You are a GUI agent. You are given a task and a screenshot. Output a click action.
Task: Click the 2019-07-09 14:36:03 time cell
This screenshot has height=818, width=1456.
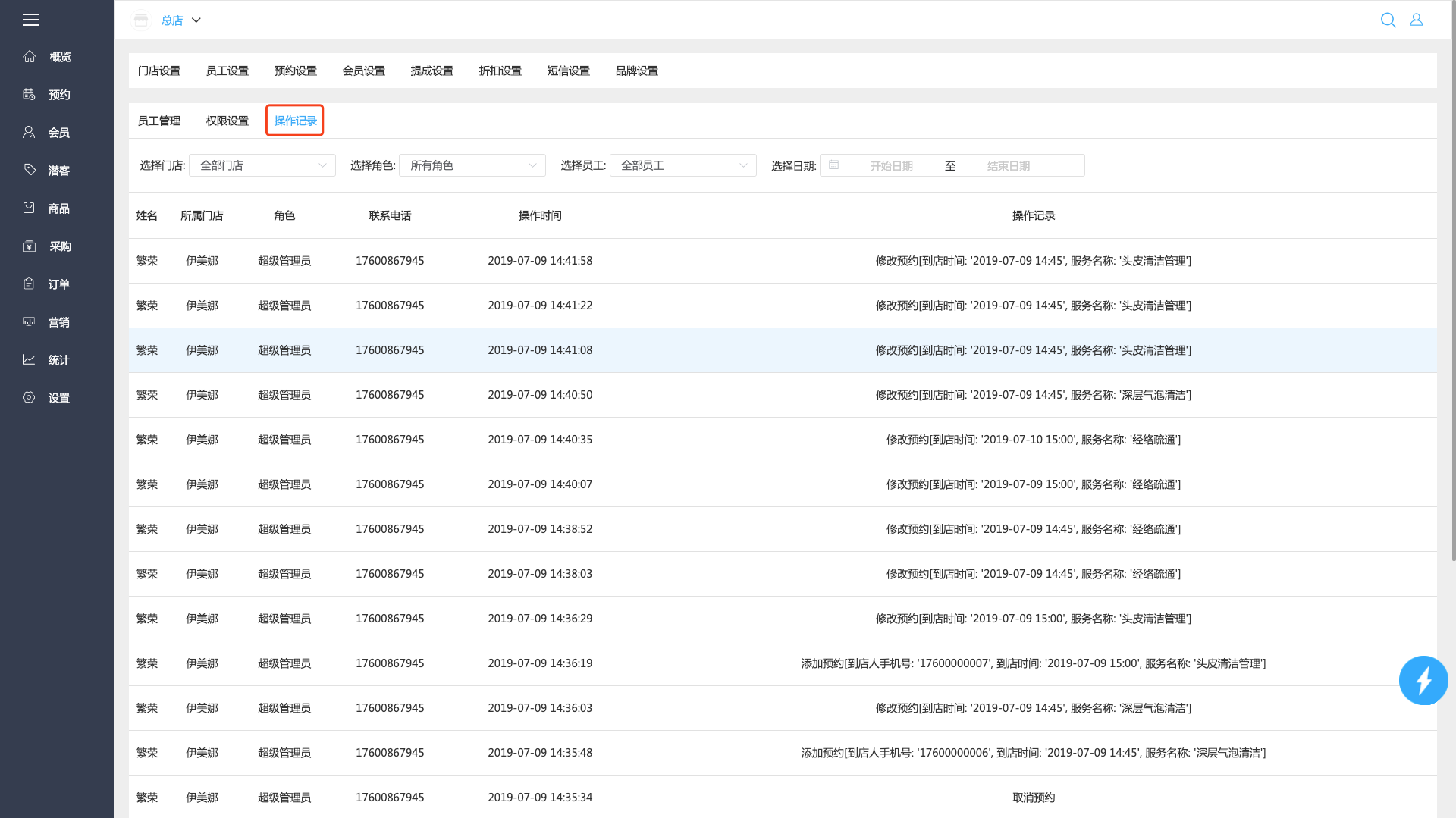click(x=540, y=708)
